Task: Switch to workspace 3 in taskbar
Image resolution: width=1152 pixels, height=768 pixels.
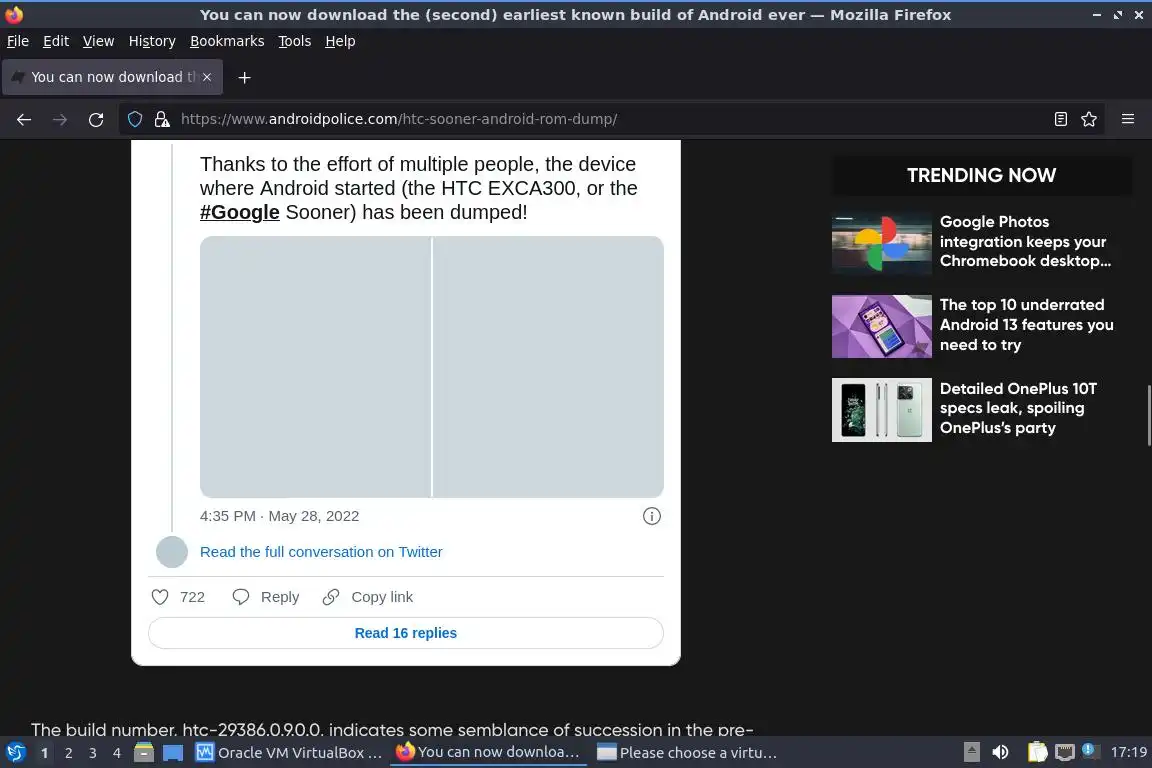Action: click(x=93, y=753)
